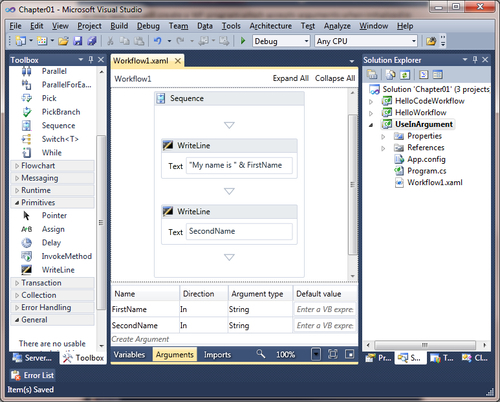Click Collapse All in the designer
The width and height of the screenshot is (500, 402).
click(x=335, y=78)
